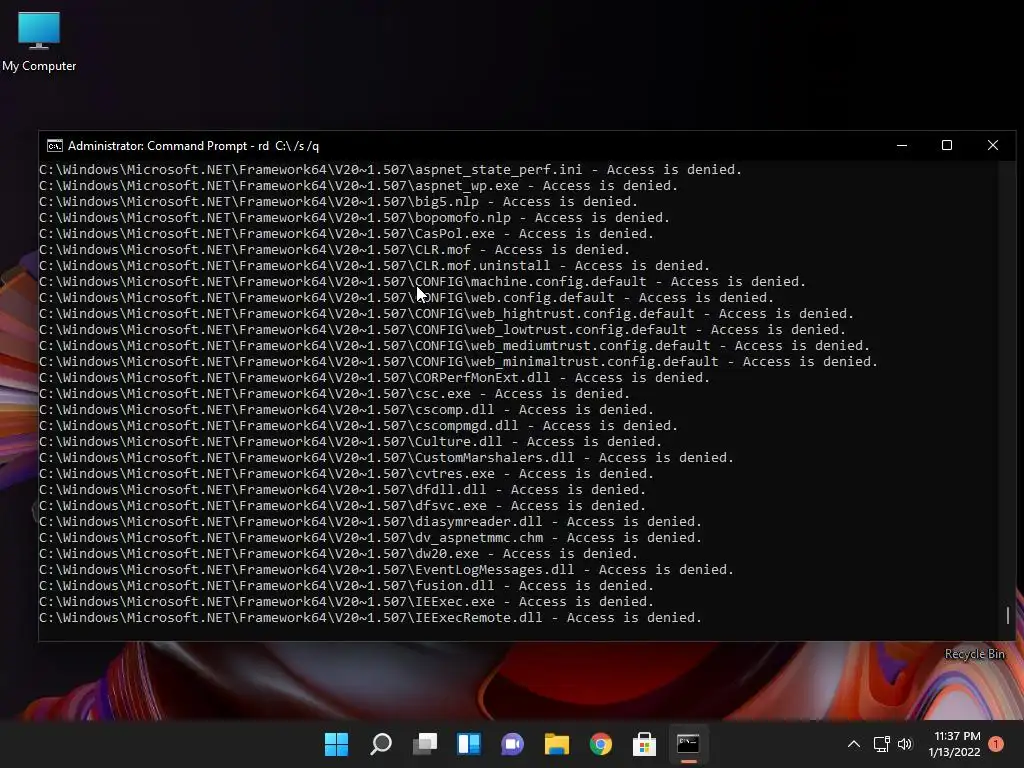Click the aspnet_state_perf.ini output line
Screen dimensions: 1024x768
click(391, 170)
